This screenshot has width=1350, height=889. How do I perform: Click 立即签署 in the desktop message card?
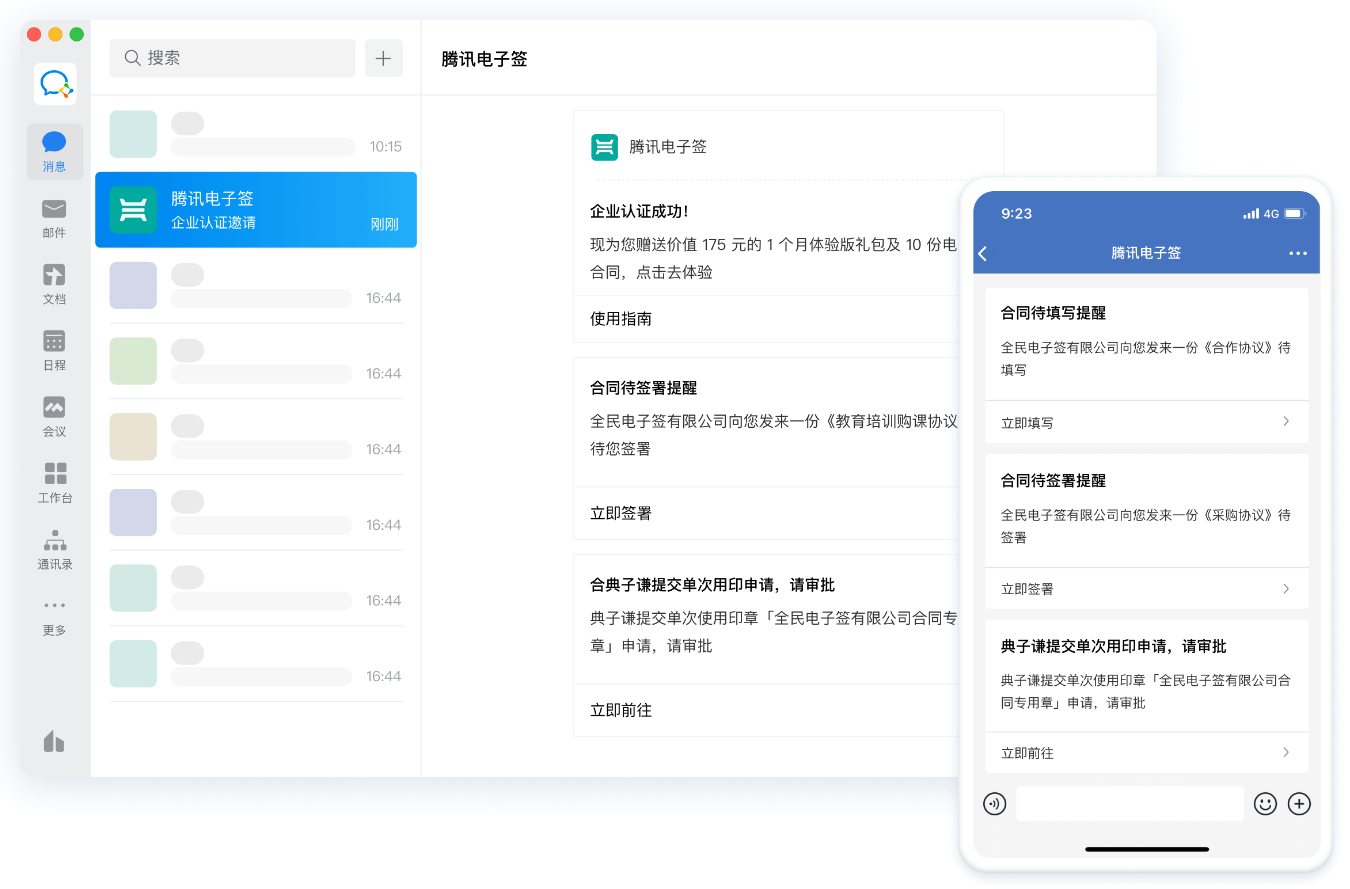click(x=621, y=513)
